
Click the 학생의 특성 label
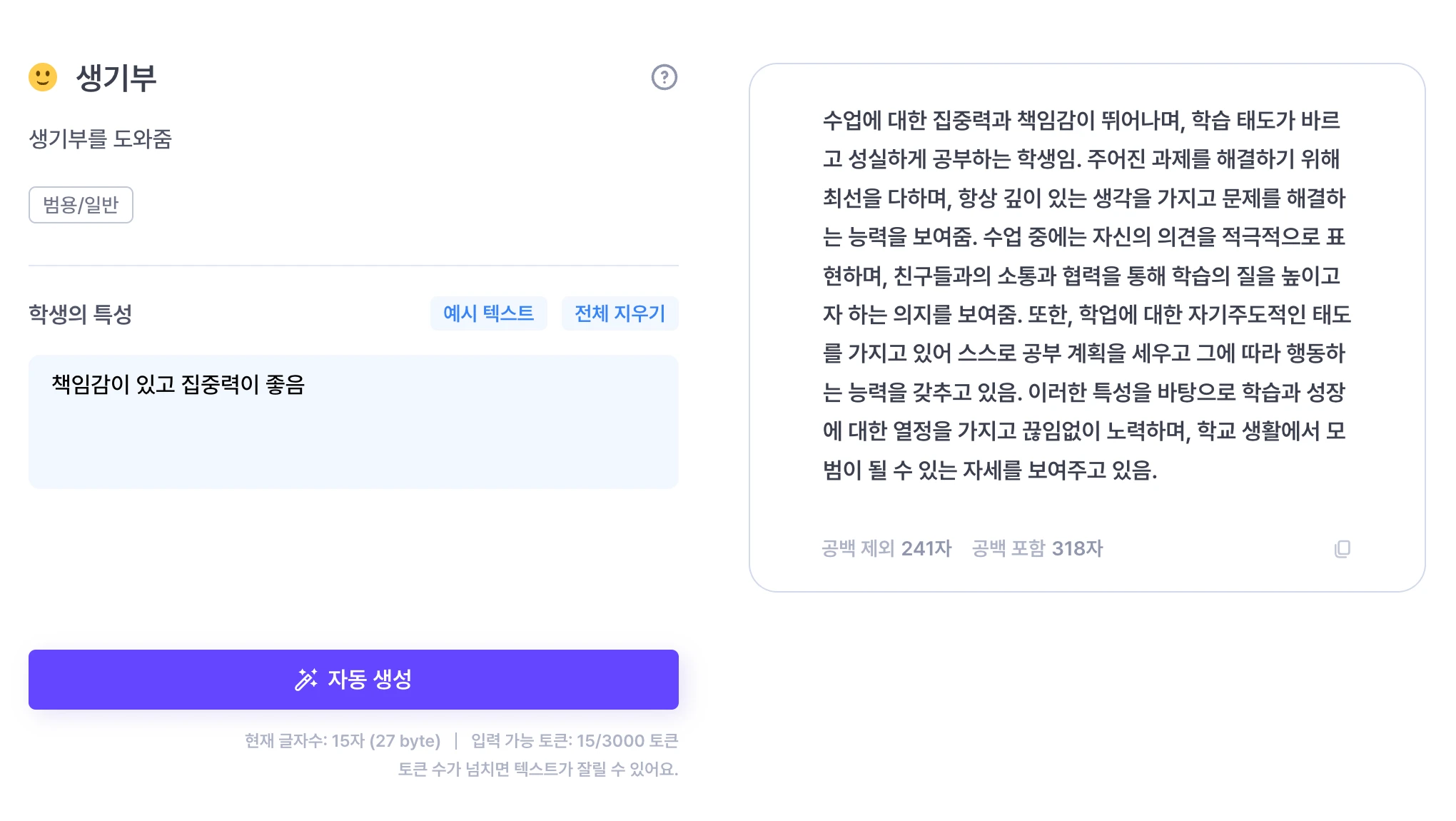[x=80, y=314]
